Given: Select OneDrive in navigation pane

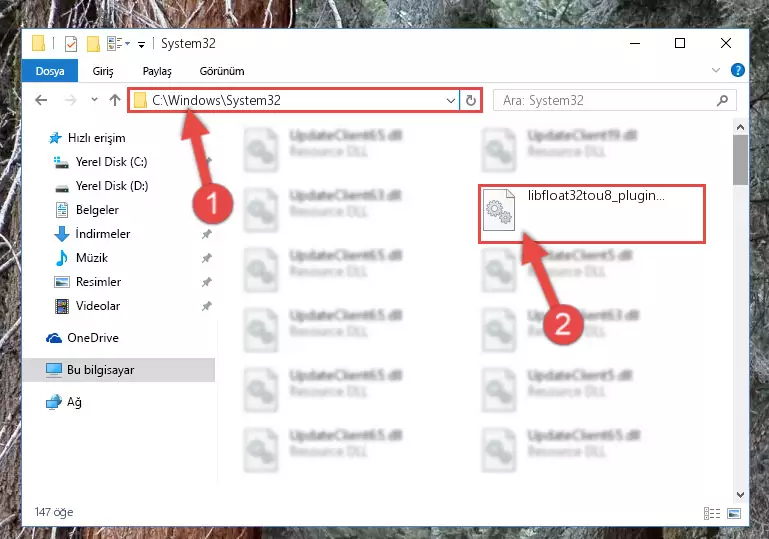Looking at the screenshot, I should 93,338.
